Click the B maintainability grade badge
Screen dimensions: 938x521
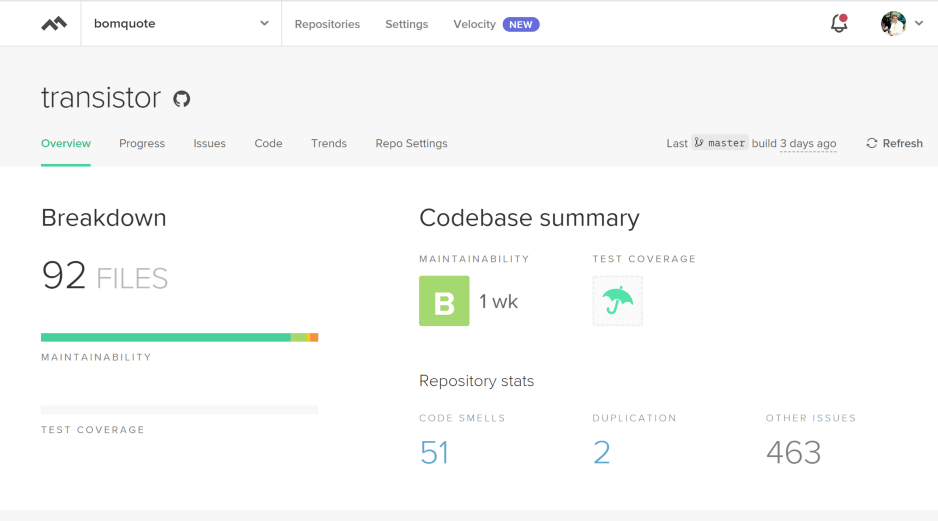[x=444, y=301]
